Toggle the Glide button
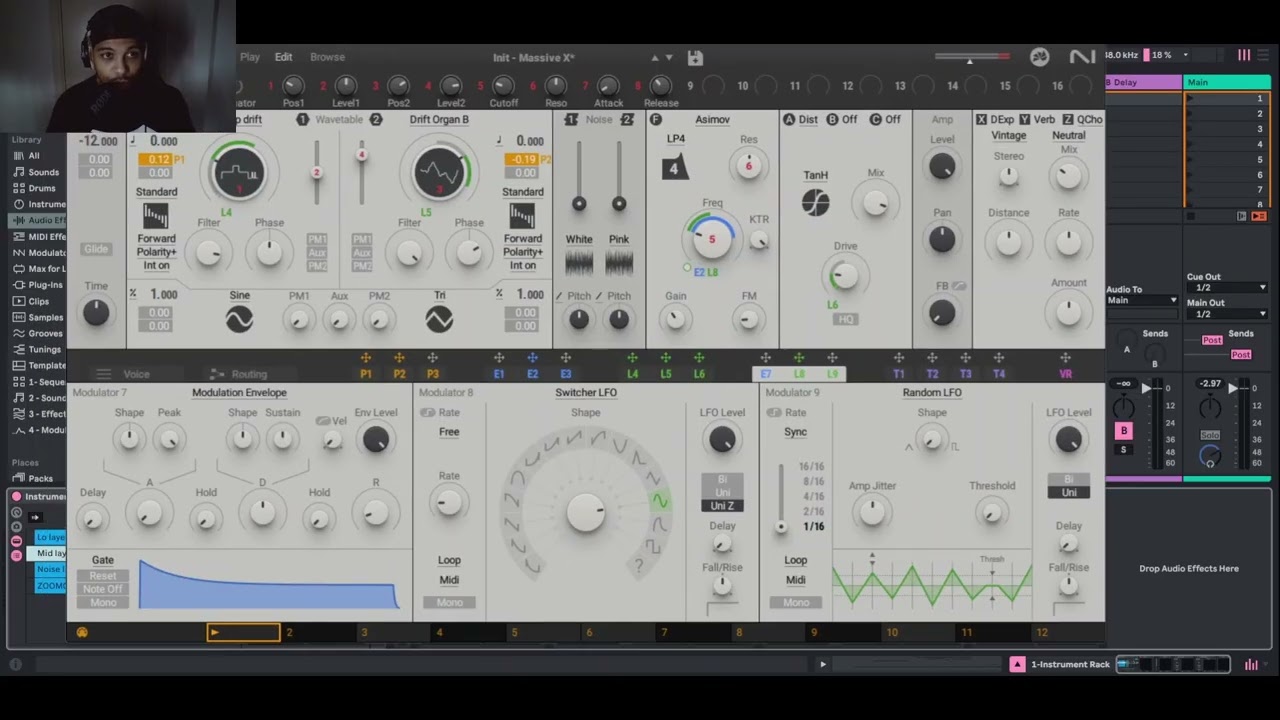 (x=96, y=249)
